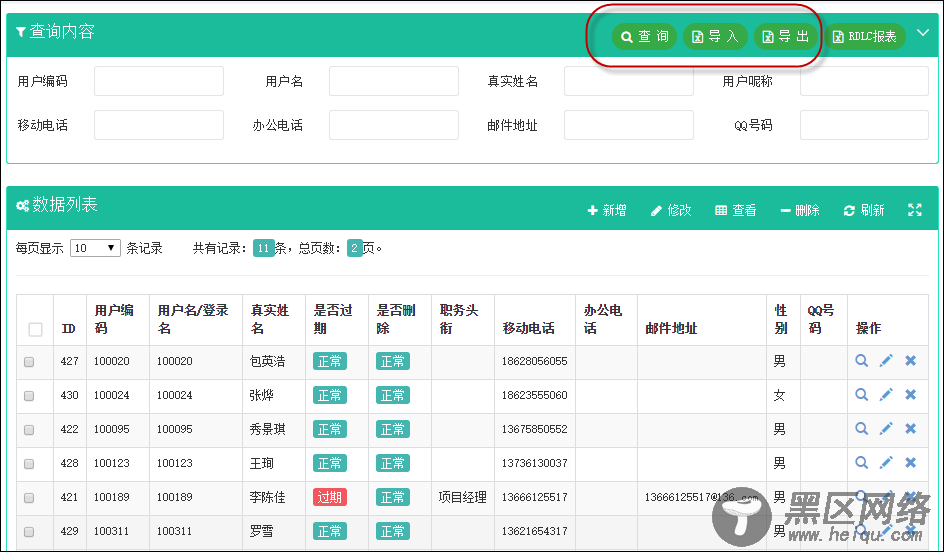The image size is (944, 552).
Task: View details icon for 包英浩 row
Action: click(x=862, y=361)
